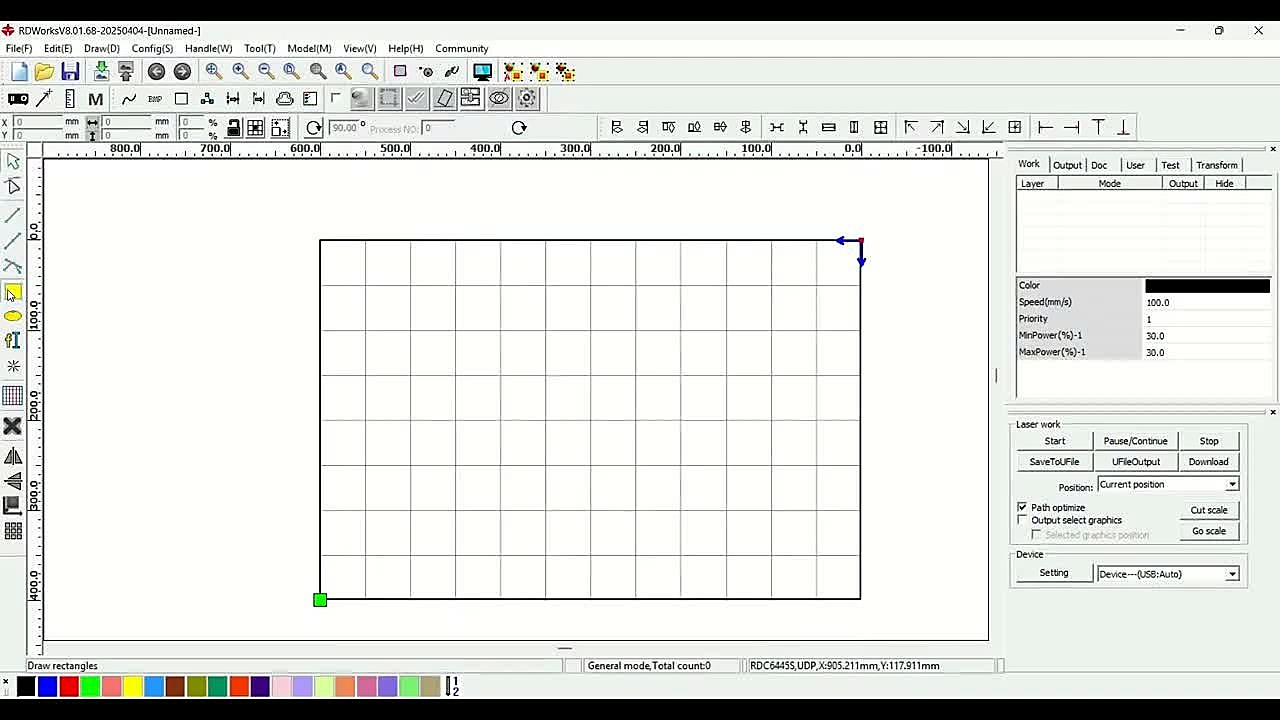Click the horizontal mirror icon in the left toolbar

pyautogui.click(x=13, y=457)
